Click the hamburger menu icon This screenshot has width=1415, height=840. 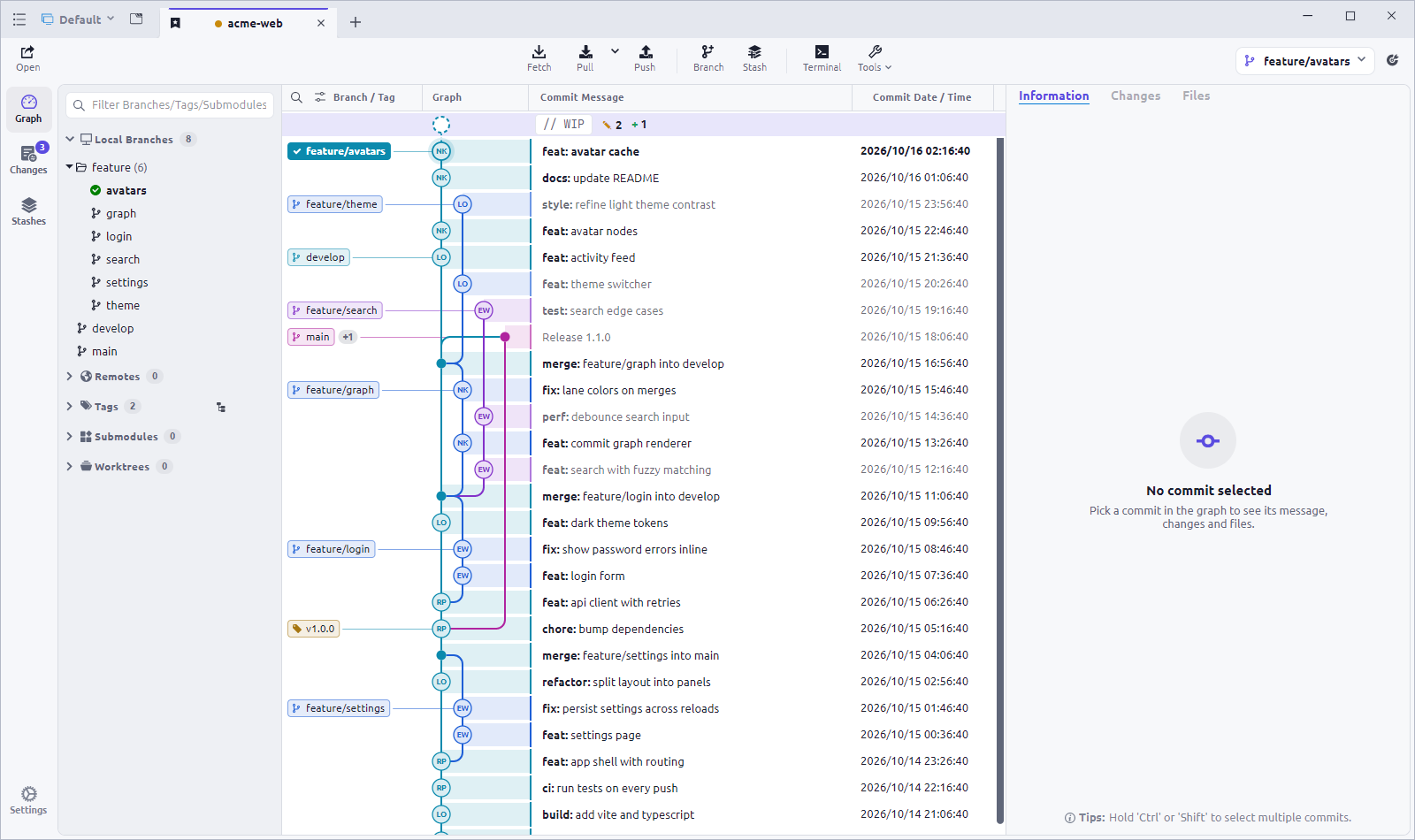19,19
